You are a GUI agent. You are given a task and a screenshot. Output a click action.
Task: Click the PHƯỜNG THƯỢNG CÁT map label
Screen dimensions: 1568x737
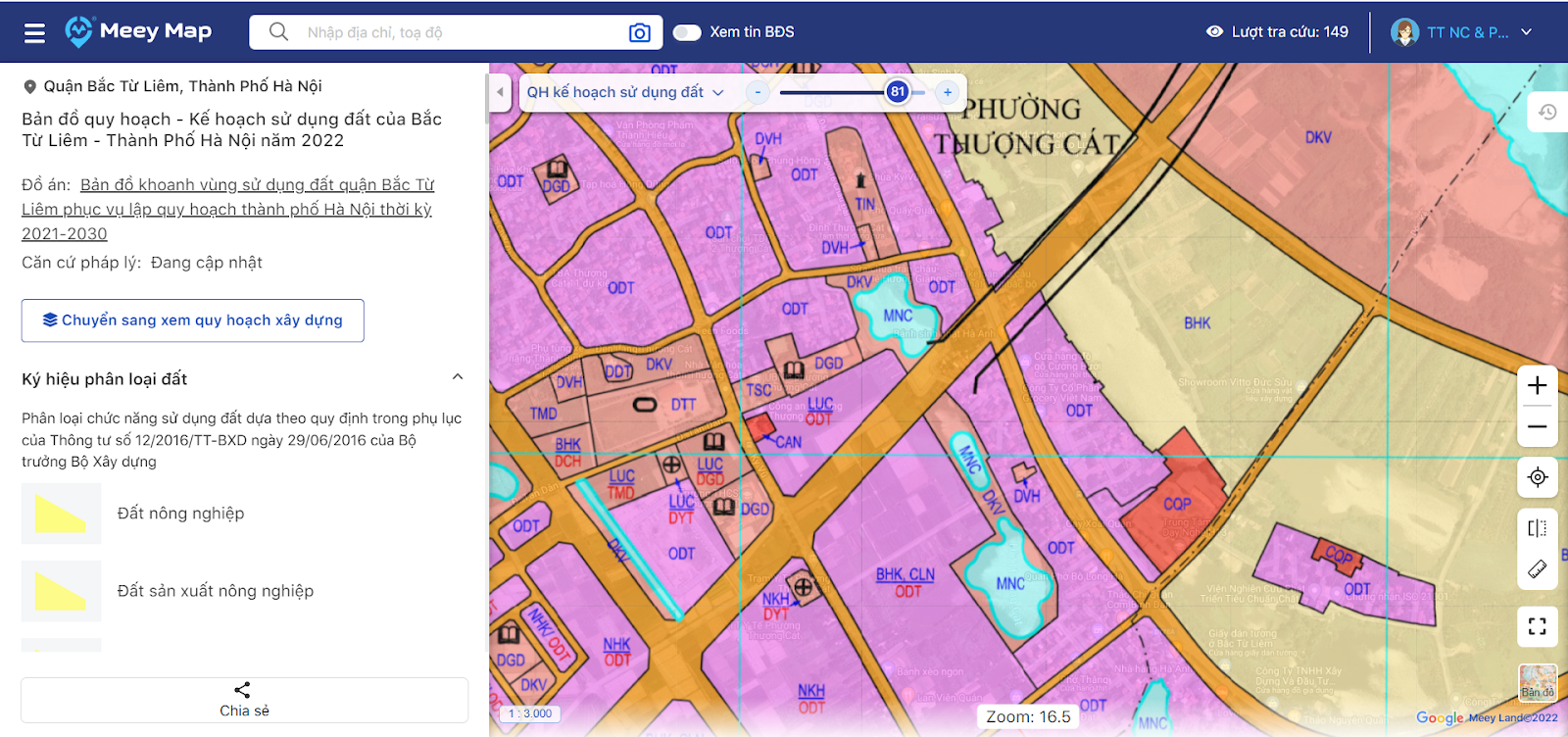1025,127
